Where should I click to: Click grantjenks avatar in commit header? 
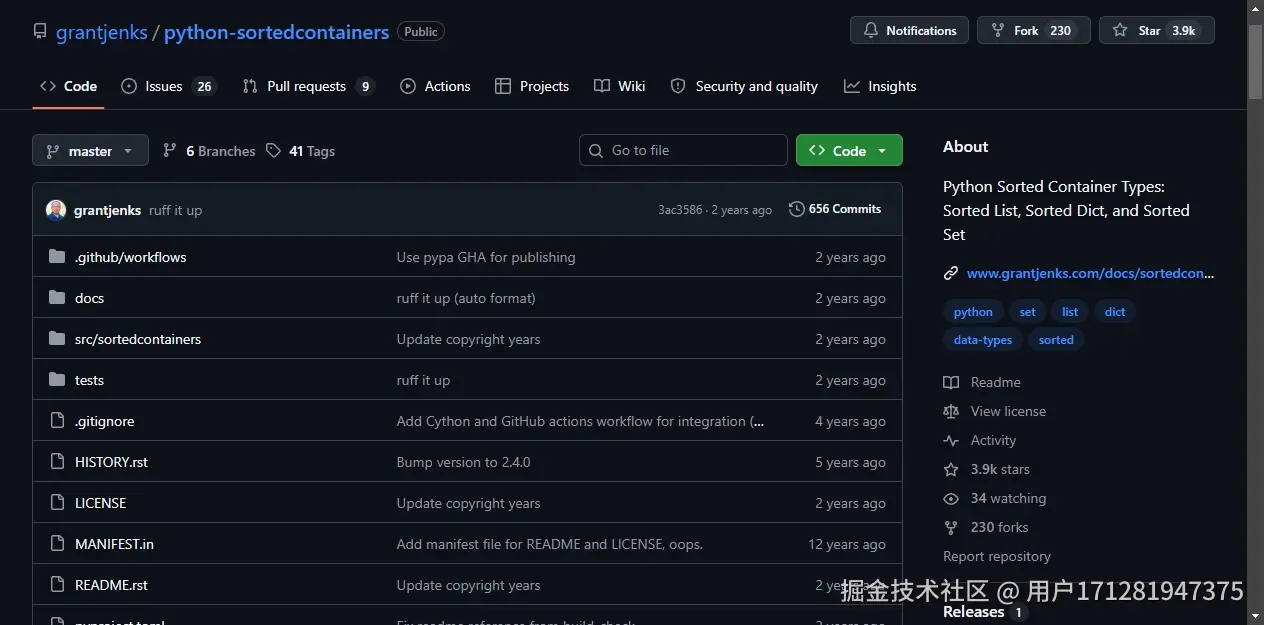[56, 210]
